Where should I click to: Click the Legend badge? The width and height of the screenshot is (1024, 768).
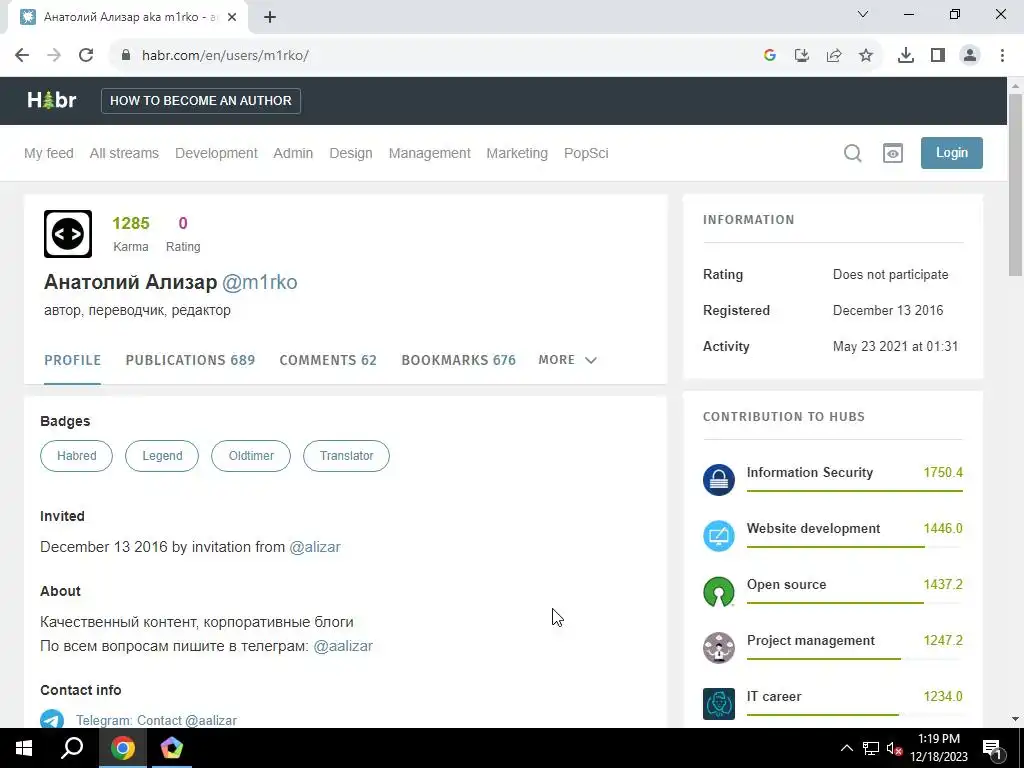162,456
